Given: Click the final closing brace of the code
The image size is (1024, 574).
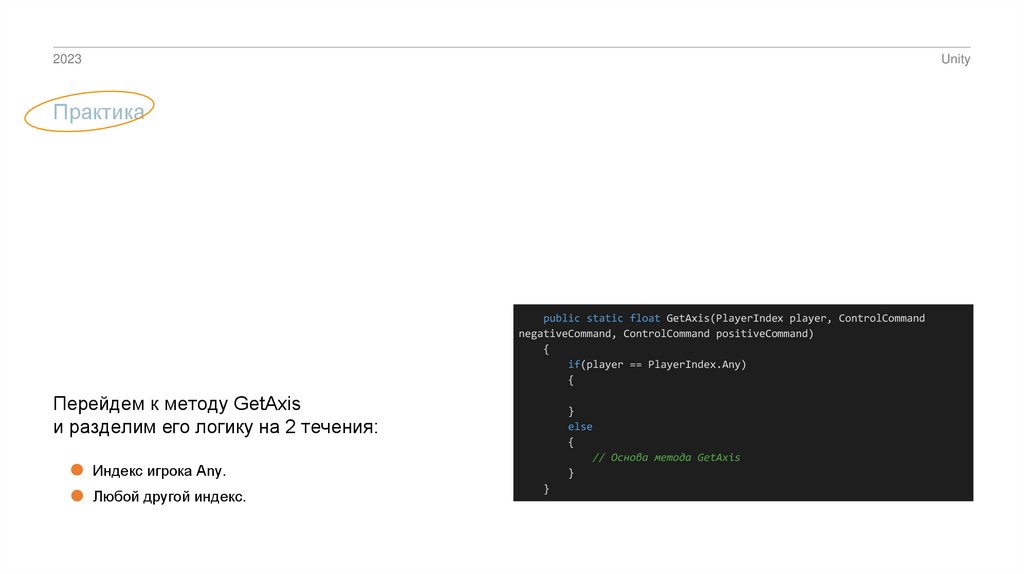Looking at the screenshot, I should coord(547,488).
